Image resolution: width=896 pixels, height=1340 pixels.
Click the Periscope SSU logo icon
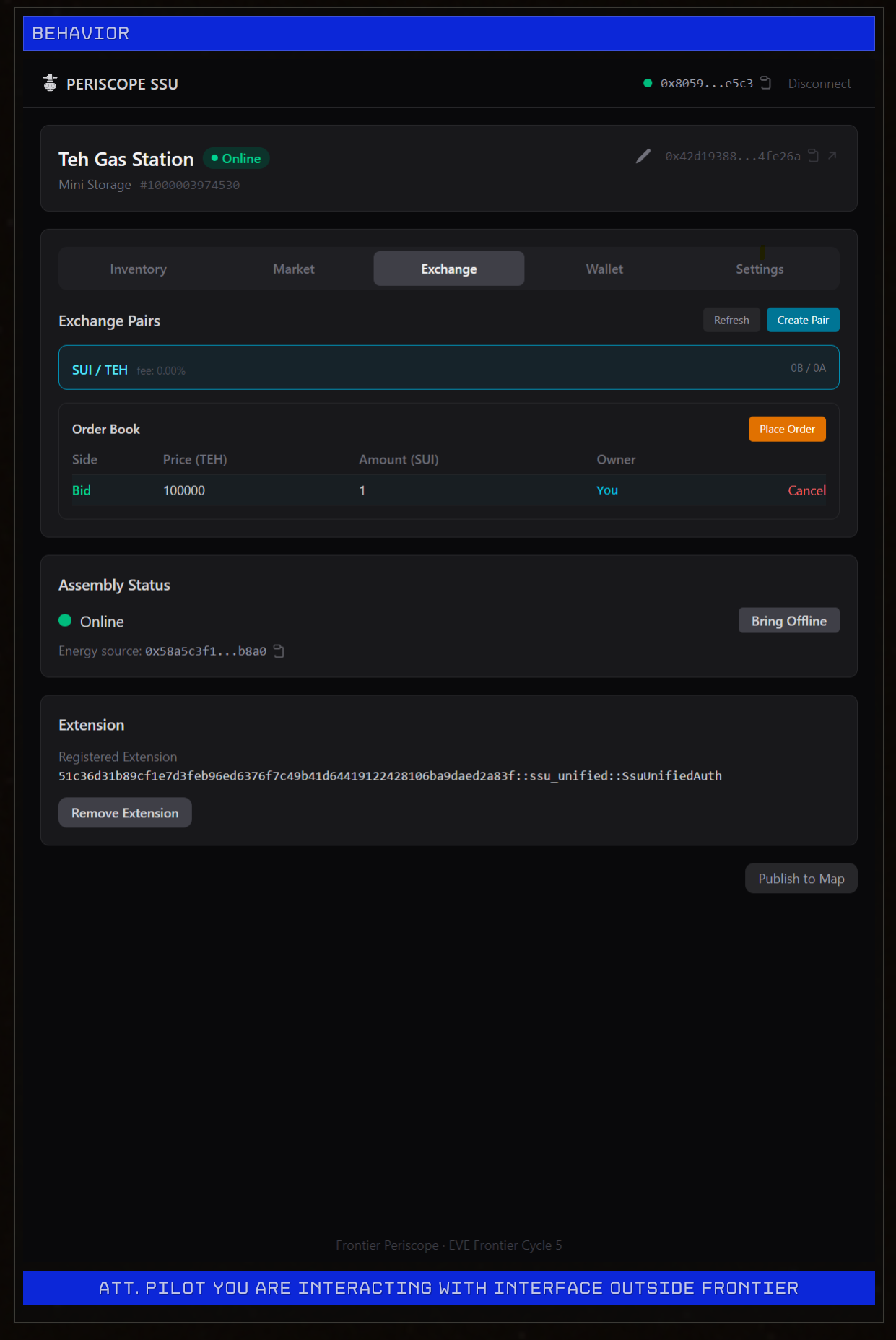click(50, 83)
